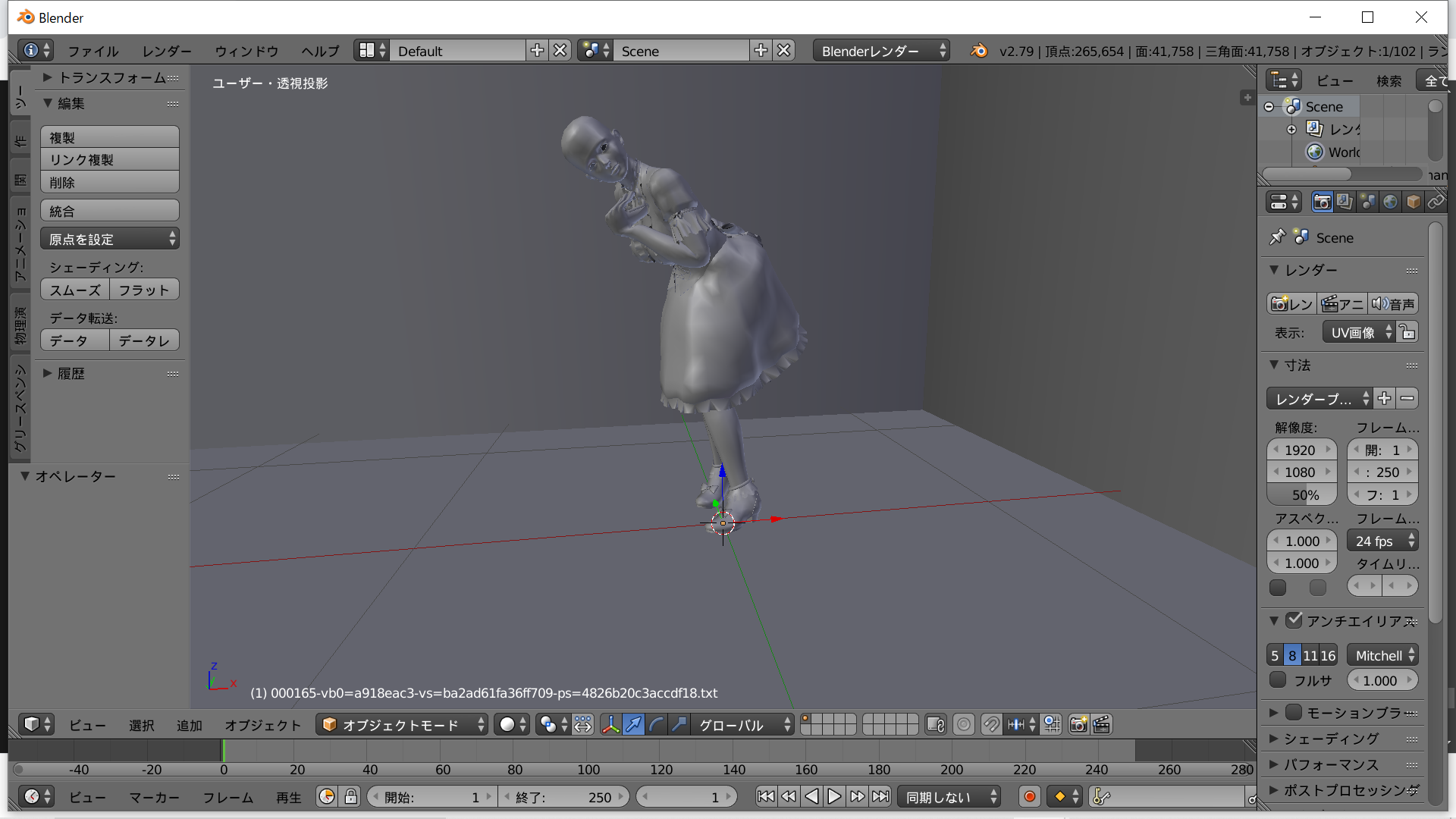Open the object mode dropdown

[403, 724]
